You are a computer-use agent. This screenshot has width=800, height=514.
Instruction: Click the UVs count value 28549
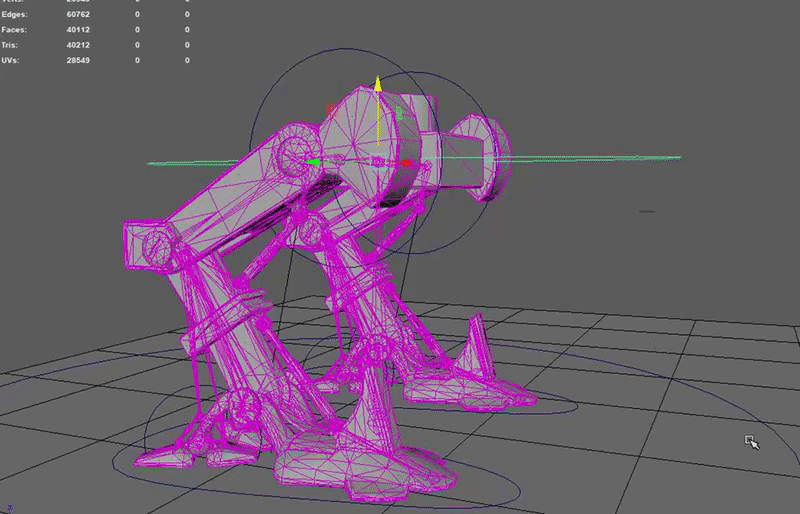coord(78,60)
